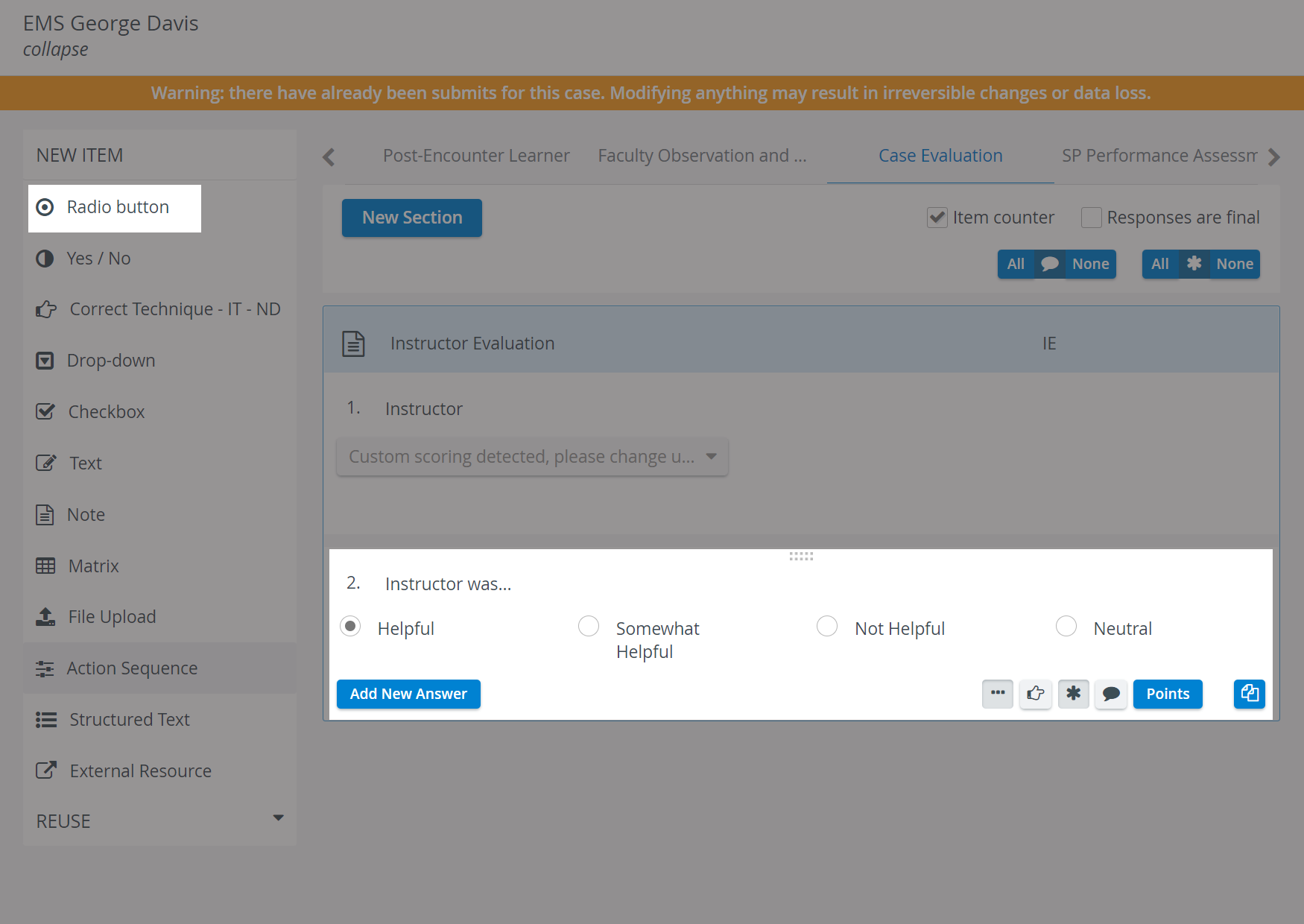Switch to the Post-Encounter Learner tab
The width and height of the screenshot is (1304, 924).
476,156
